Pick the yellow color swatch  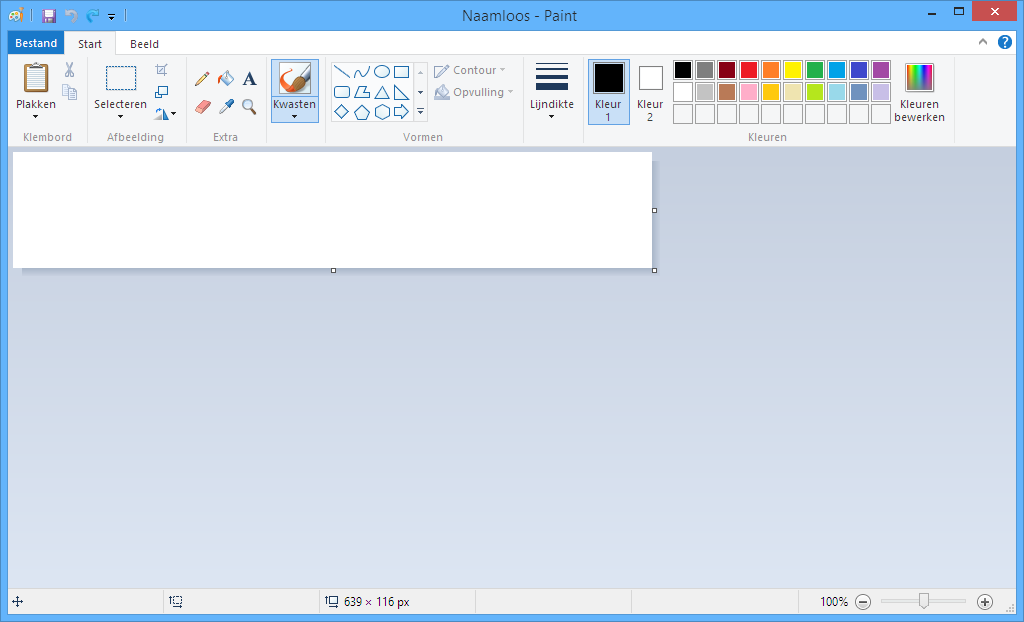793,70
